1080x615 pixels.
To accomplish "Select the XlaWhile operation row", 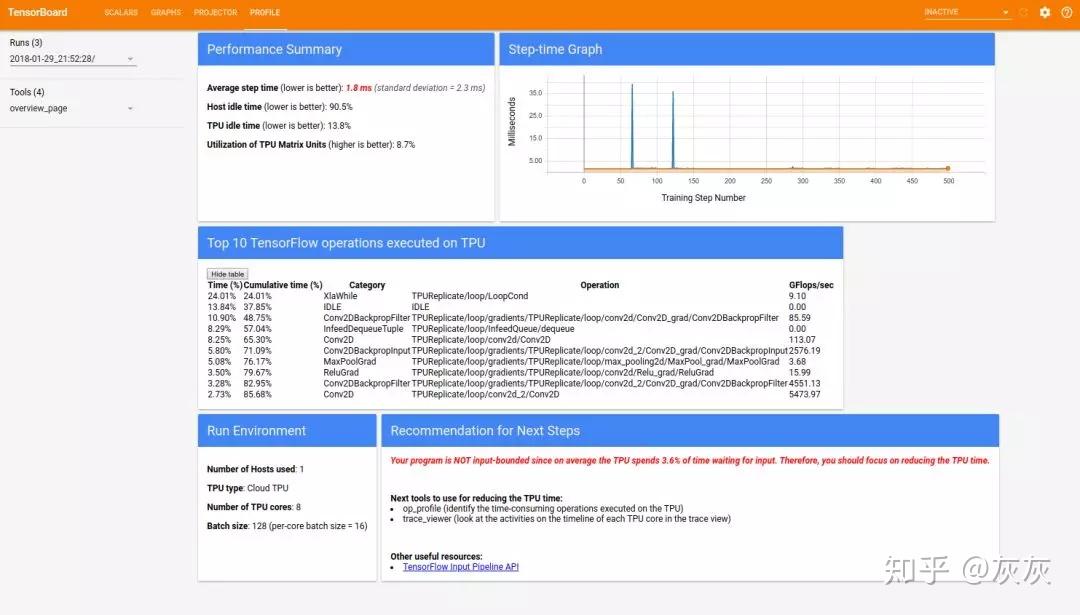I will pyautogui.click(x=521, y=296).
